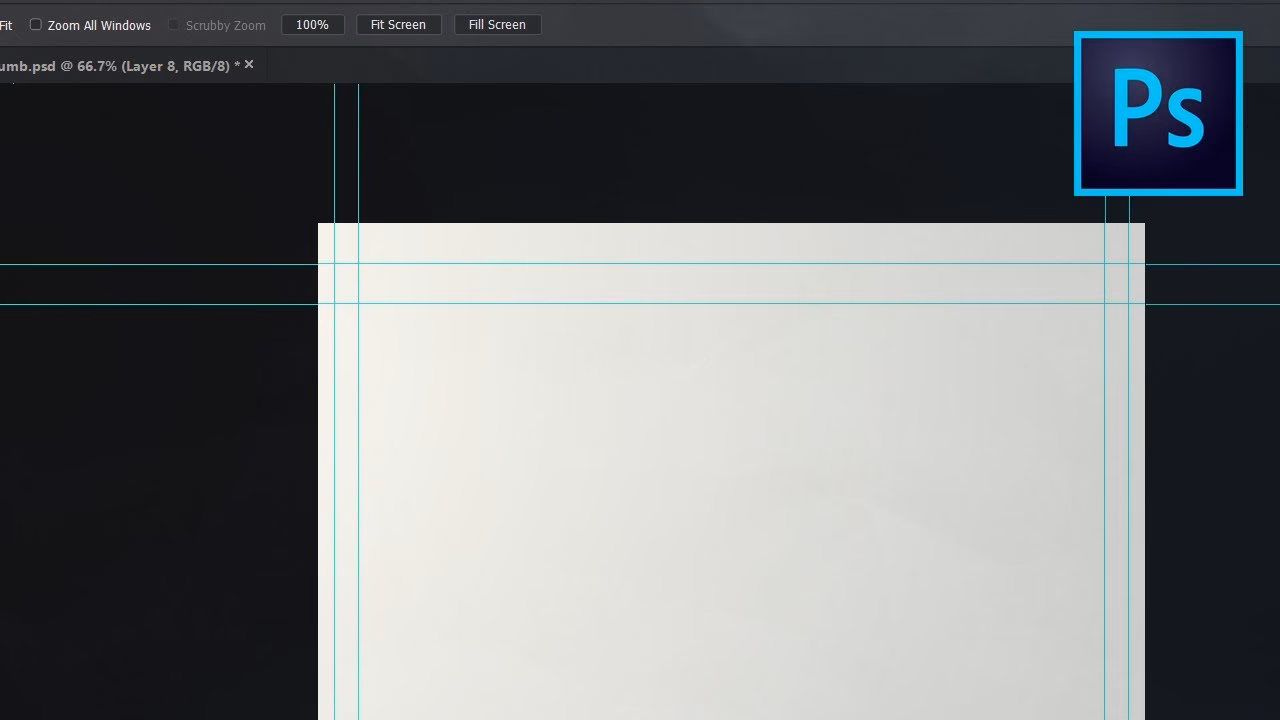Click the Fill Screen button

pos(497,24)
